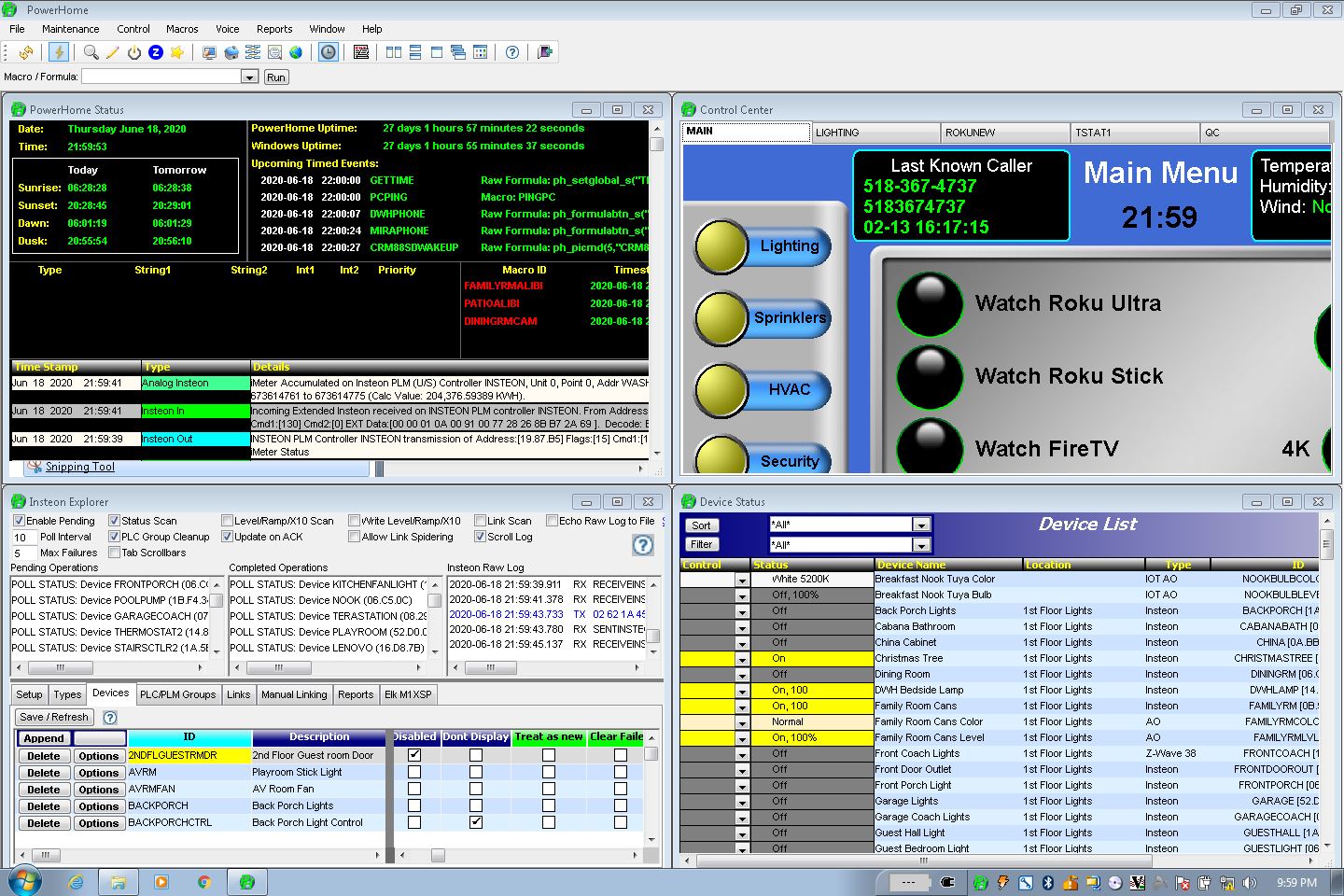Toggle the Update on ACK checkbox

coord(227,537)
